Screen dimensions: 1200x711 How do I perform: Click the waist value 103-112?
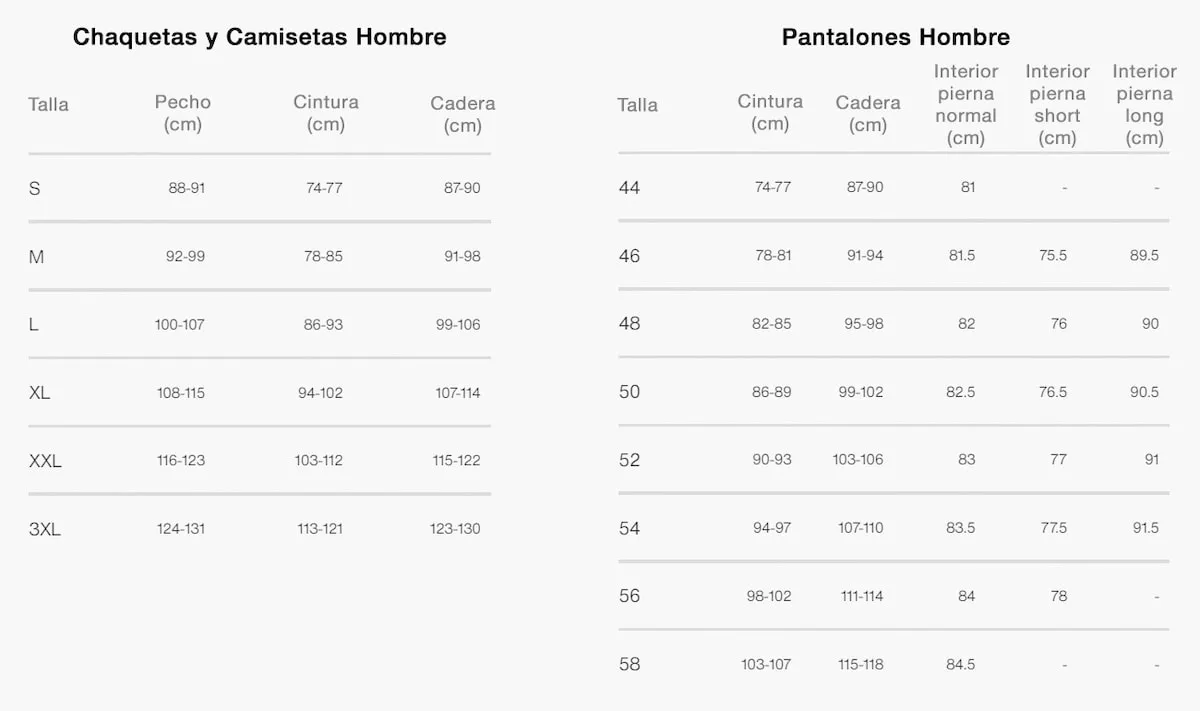(x=319, y=461)
